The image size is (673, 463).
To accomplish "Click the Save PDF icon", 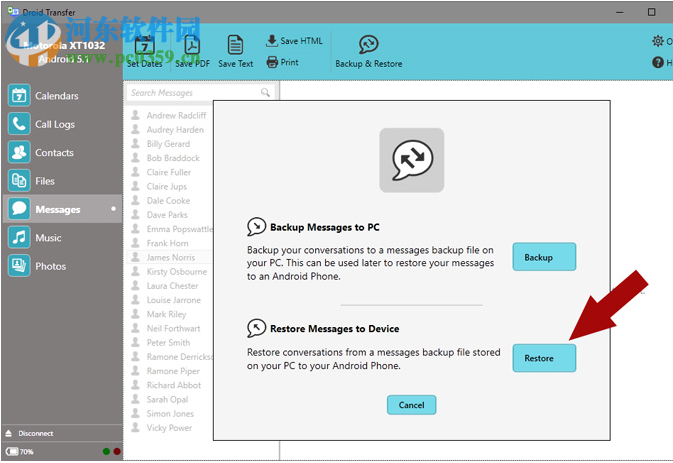I will pyautogui.click(x=192, y=45).
